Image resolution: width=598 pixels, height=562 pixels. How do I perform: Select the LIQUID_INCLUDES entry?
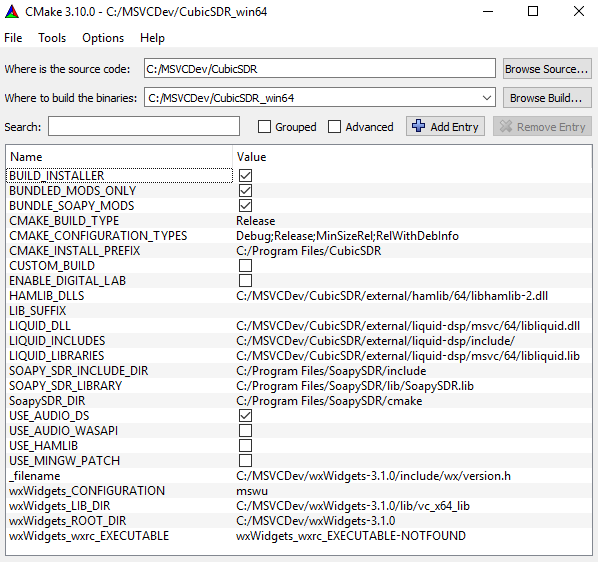click(x=57, y=341)
